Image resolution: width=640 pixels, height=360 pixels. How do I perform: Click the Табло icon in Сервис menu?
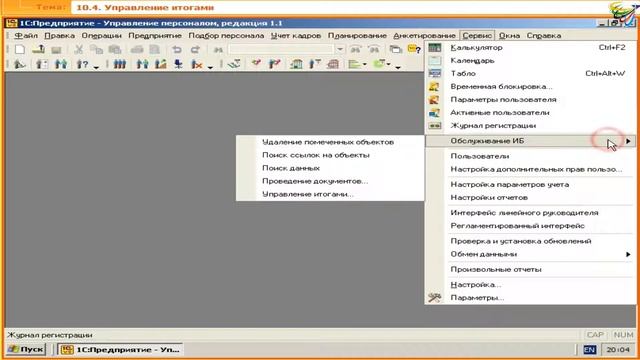tap(434, 73)
